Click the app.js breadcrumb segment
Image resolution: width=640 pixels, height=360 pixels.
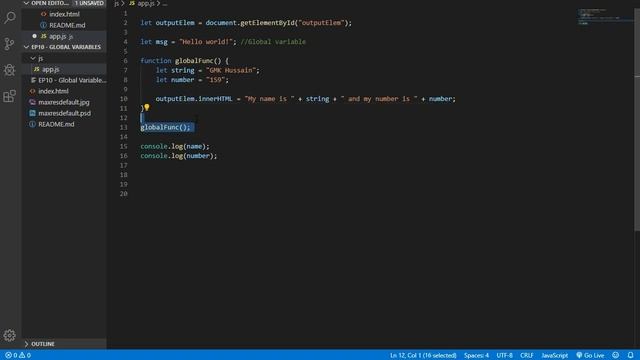[x=142, y=3]
